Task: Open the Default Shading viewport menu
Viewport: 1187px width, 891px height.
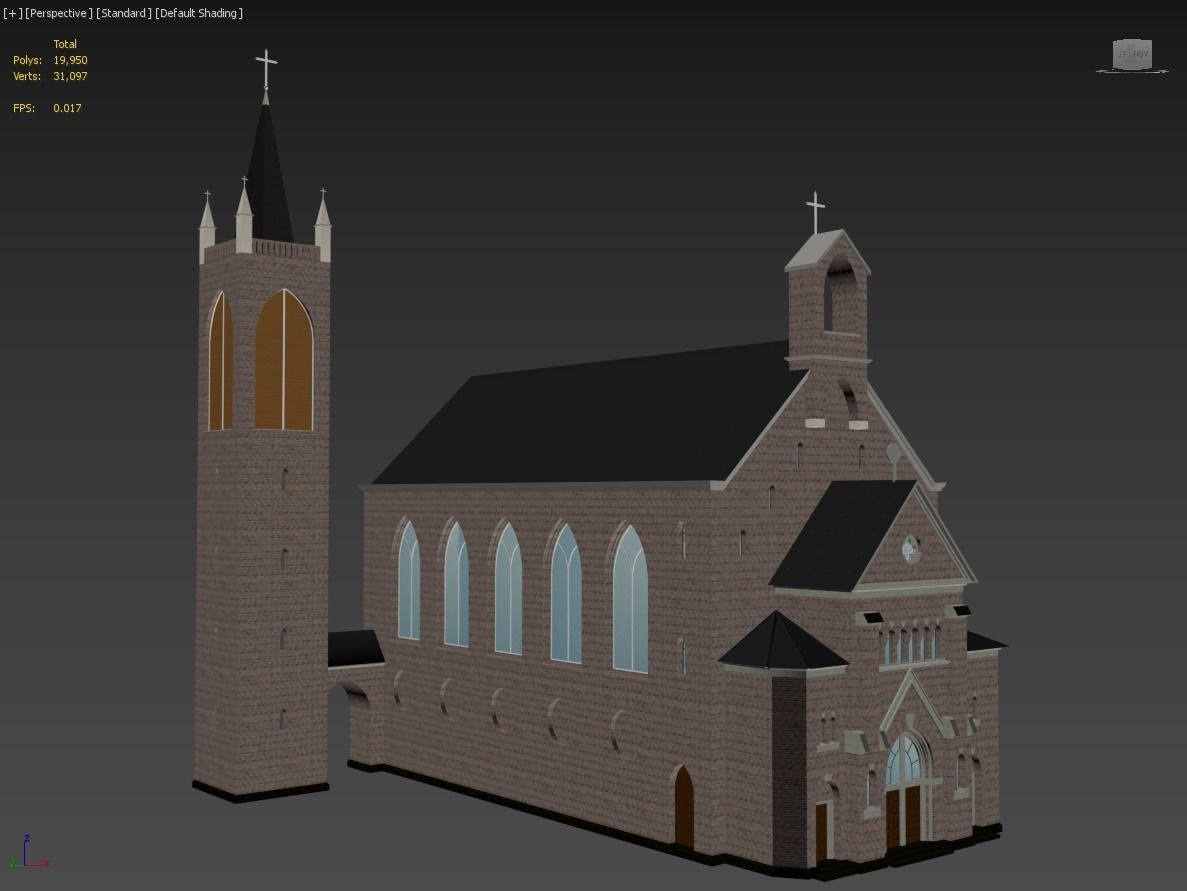Action: (x=199, y=13)
